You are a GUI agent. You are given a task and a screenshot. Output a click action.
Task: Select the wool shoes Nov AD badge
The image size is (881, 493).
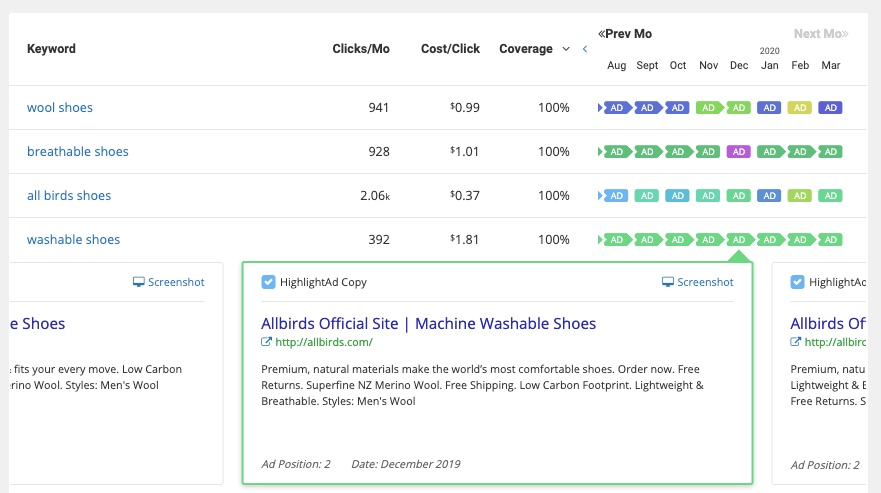709,107
